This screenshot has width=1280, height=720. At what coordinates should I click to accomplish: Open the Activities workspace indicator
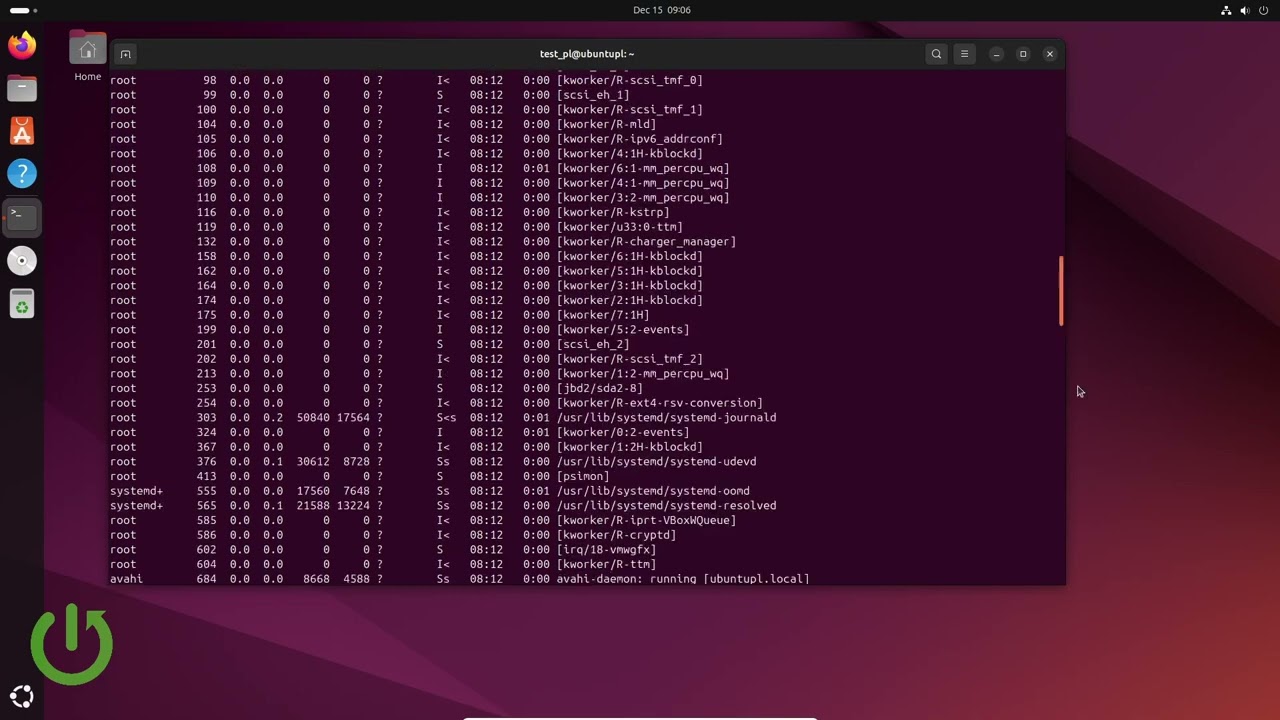click(x=23, y=10)
